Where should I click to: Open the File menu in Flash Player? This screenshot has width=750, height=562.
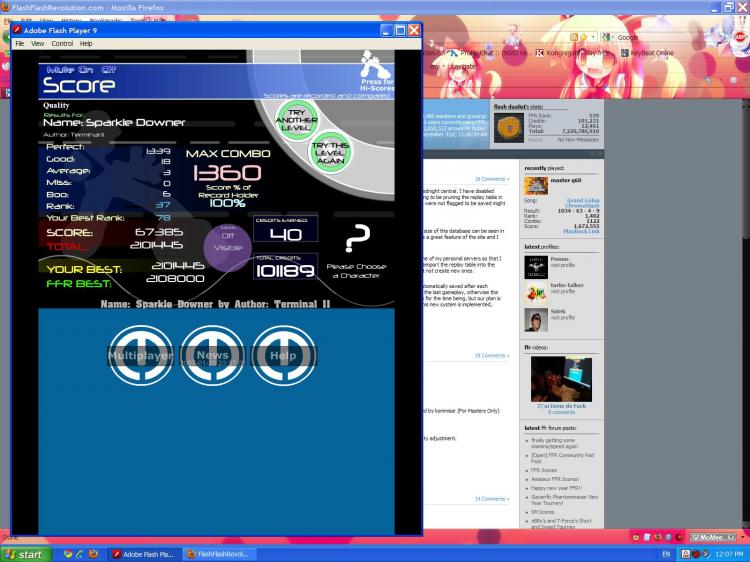click(x=20, y=44)
